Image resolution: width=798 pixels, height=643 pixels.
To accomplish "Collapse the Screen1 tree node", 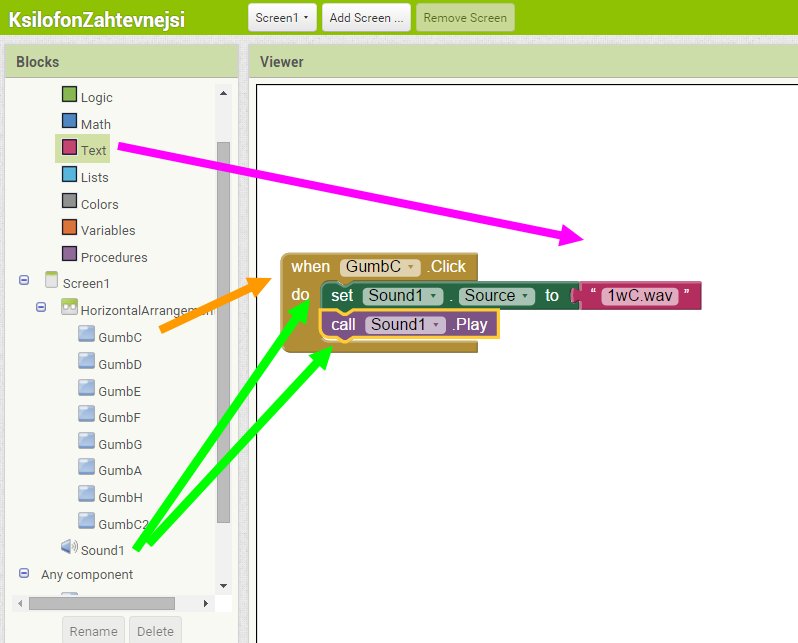I will (24, 282).
